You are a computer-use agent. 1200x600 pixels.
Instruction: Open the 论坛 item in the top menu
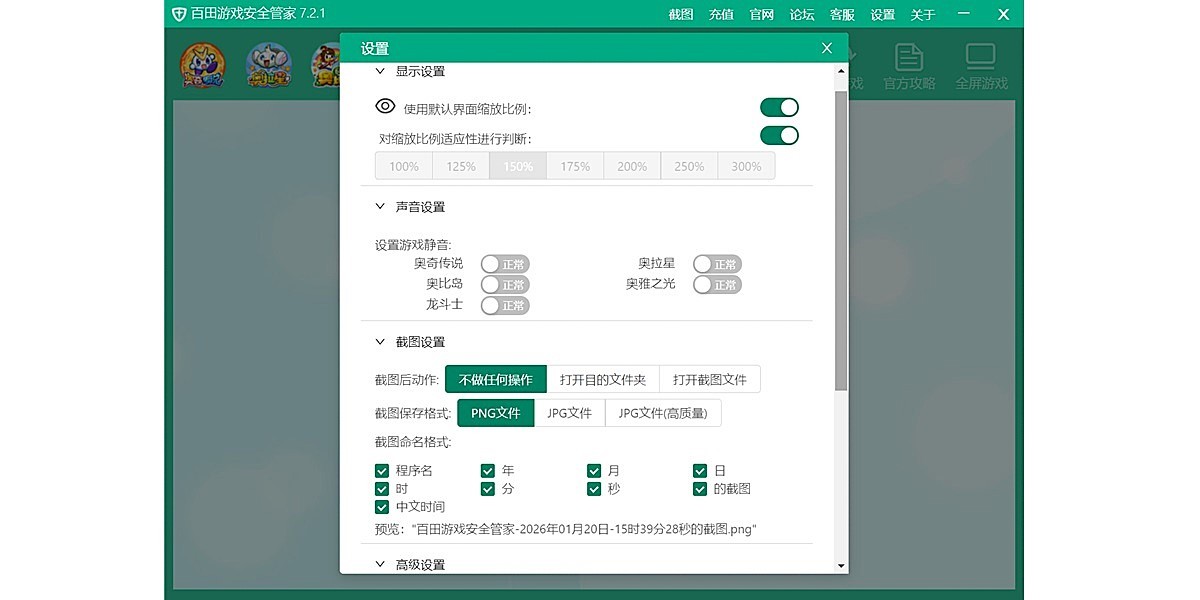(x=802, y=14)
